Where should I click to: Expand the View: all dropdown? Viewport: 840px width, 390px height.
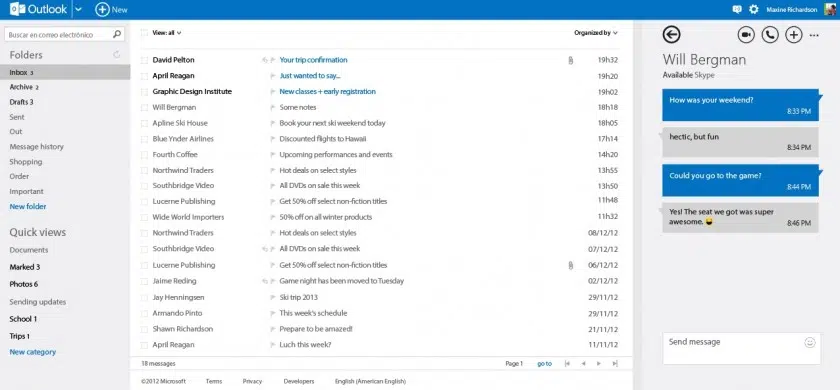point(167,33)
